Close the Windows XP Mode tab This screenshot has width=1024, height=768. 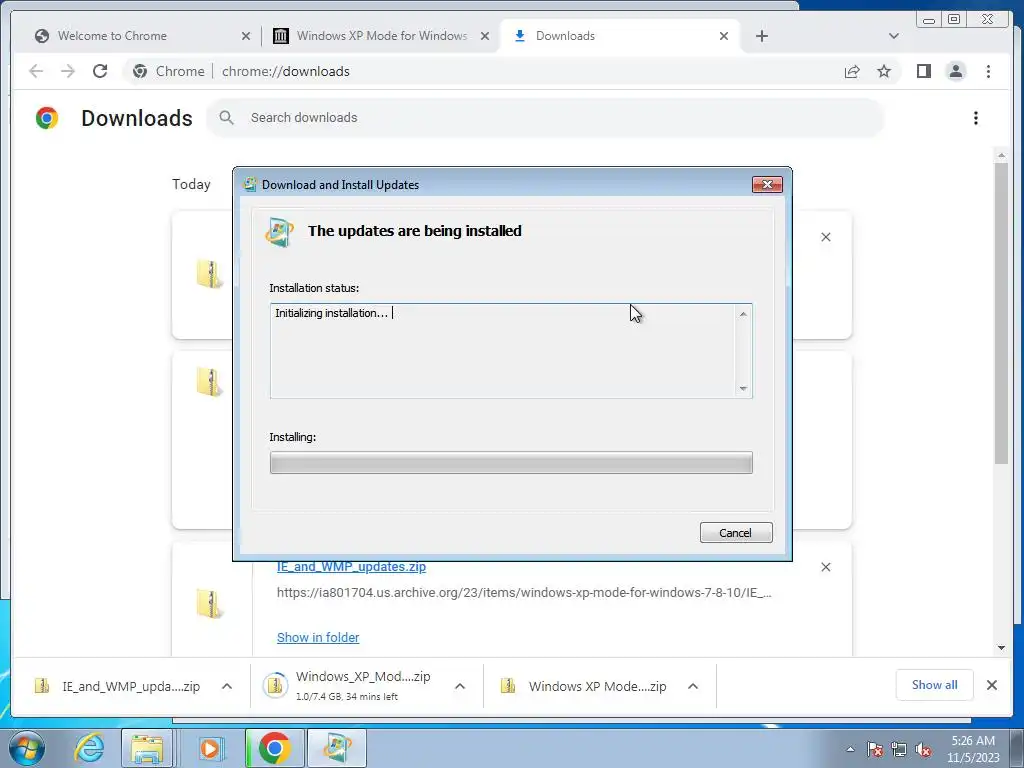pos(485,36)
